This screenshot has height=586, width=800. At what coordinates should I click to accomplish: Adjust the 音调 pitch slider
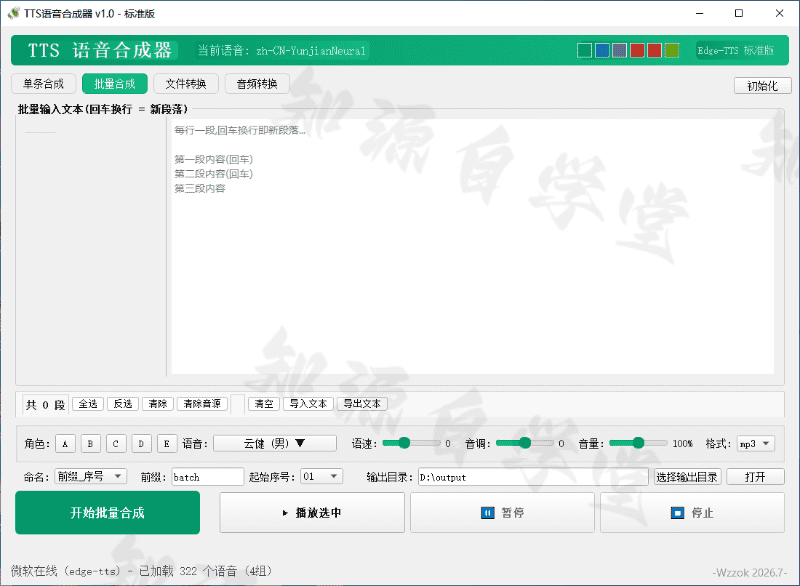(x=524, y=443)
